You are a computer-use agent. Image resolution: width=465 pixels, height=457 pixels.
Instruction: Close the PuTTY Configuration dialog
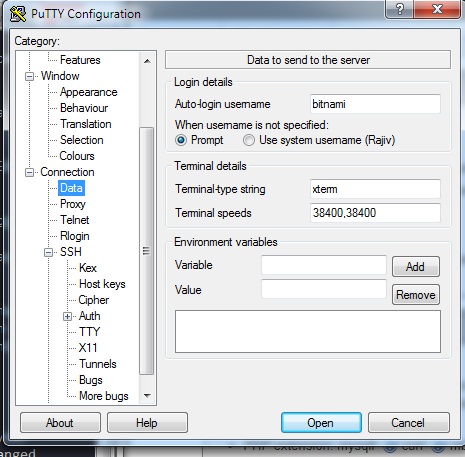tap(437, 9)
